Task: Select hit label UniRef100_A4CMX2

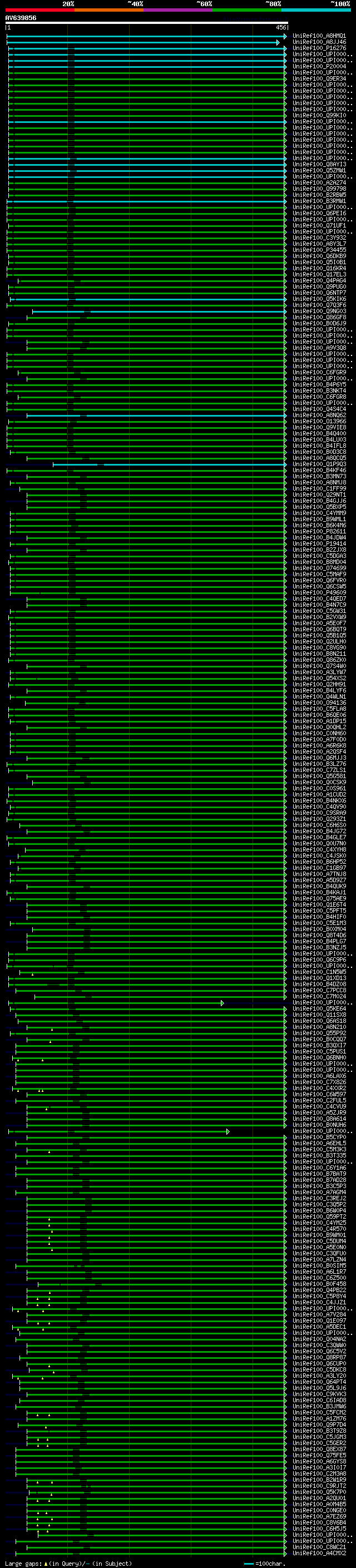Action: (319, 1553)
